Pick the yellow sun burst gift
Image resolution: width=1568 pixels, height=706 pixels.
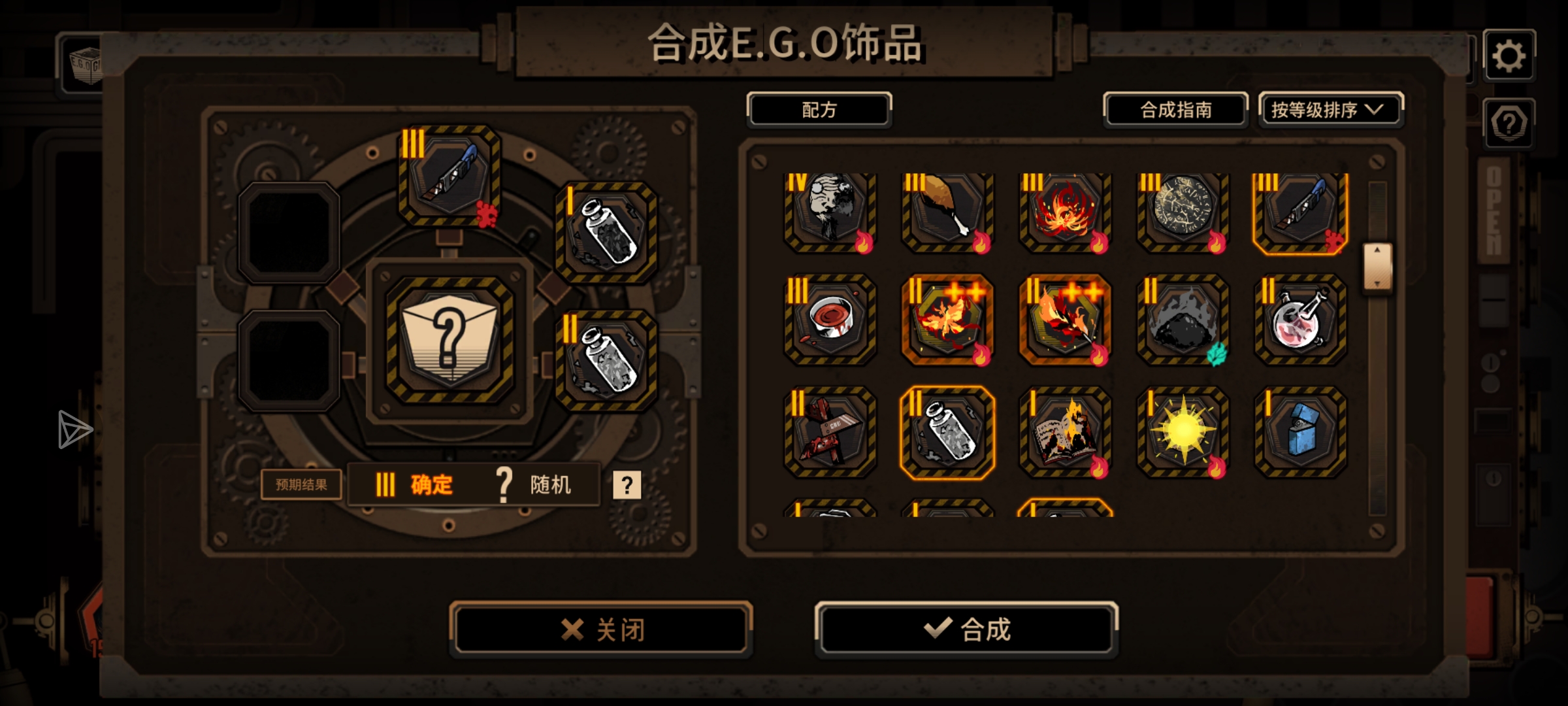[1183, 432]
